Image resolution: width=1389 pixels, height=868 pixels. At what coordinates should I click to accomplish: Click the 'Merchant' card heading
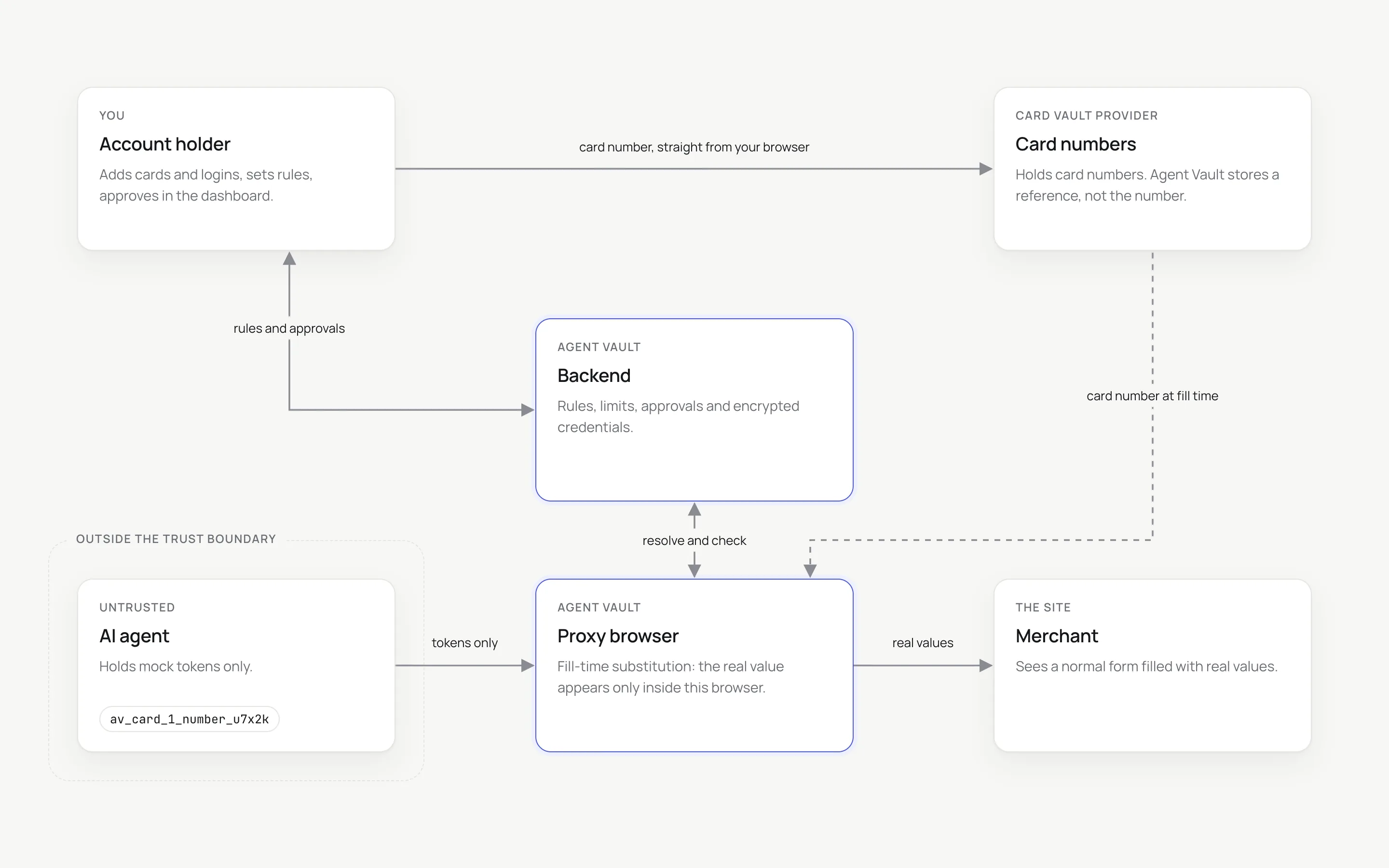coord(1057,636)
